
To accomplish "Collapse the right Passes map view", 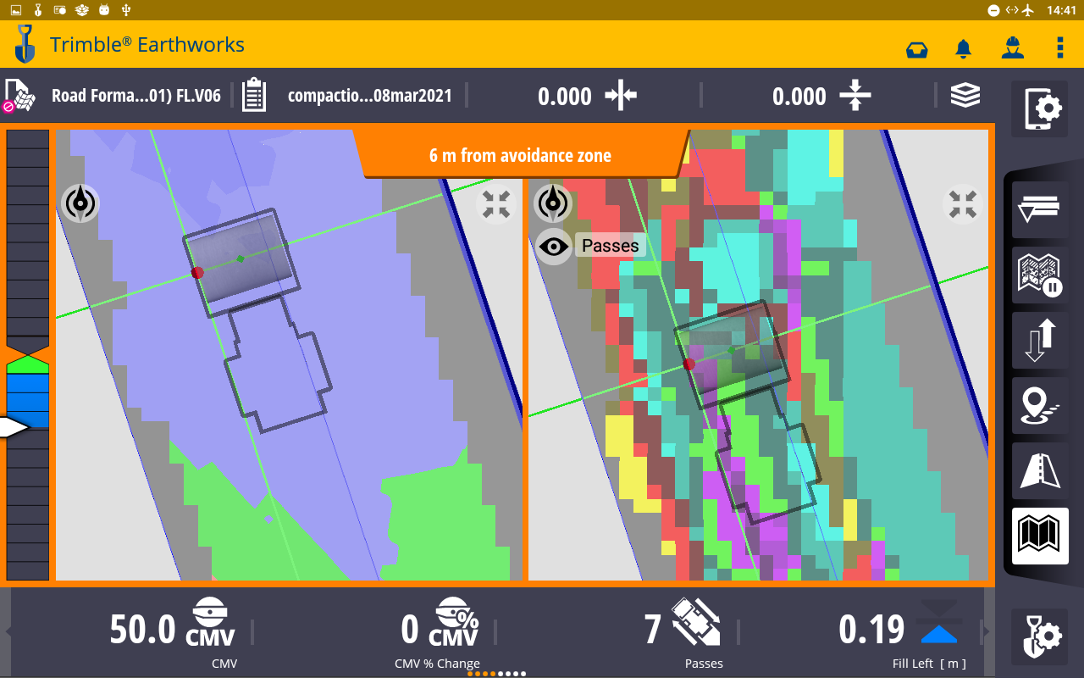I will [962, 205].
